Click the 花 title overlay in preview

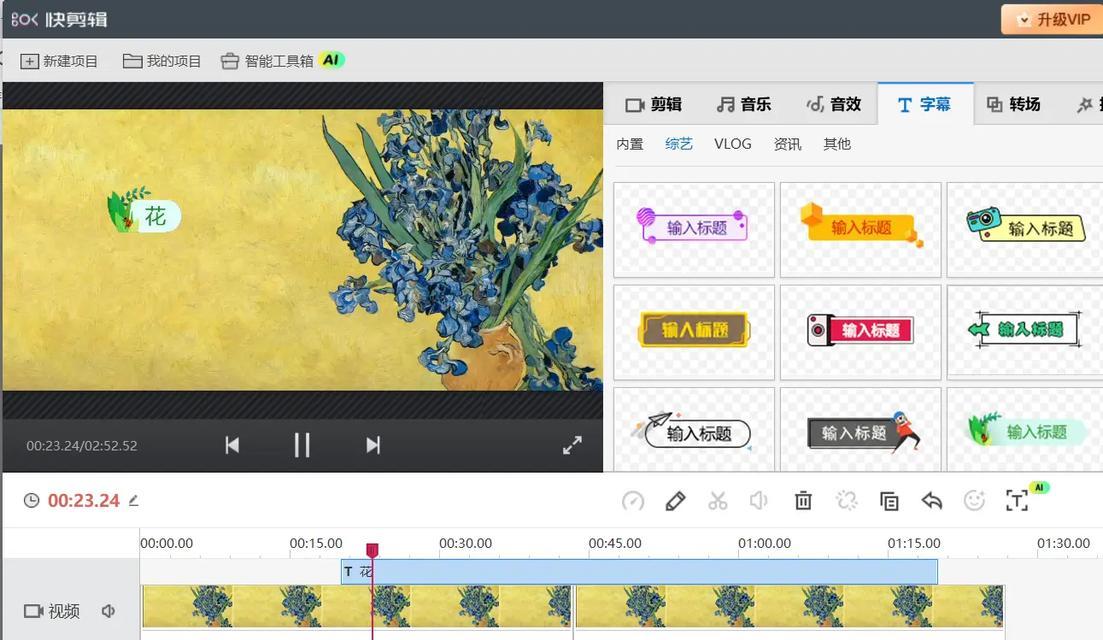point(145,212)
